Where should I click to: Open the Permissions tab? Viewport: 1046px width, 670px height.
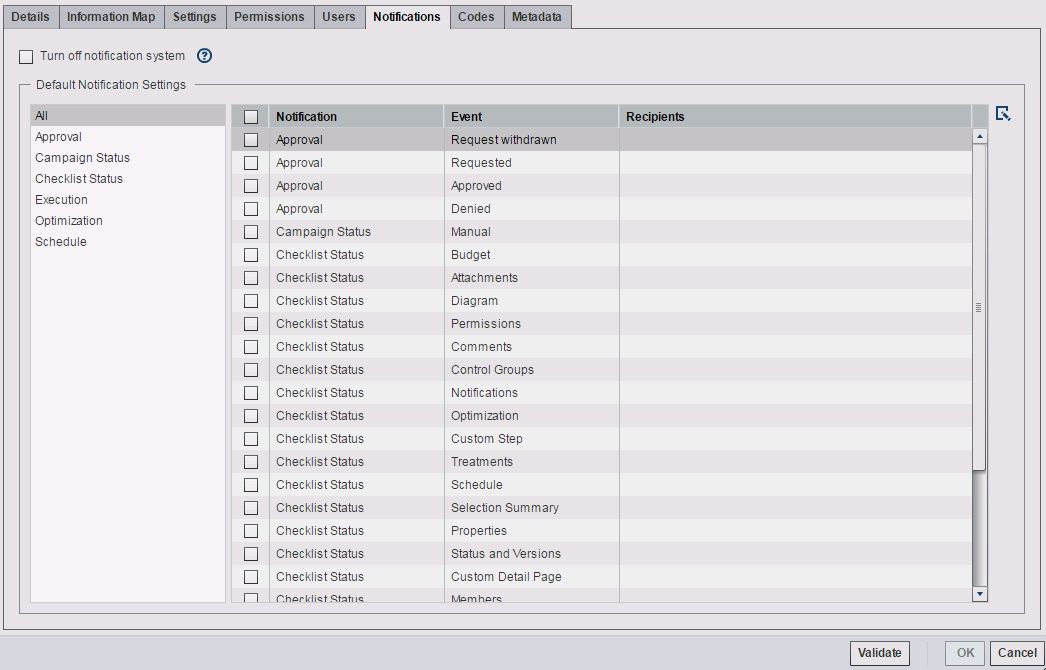[269, 16]
